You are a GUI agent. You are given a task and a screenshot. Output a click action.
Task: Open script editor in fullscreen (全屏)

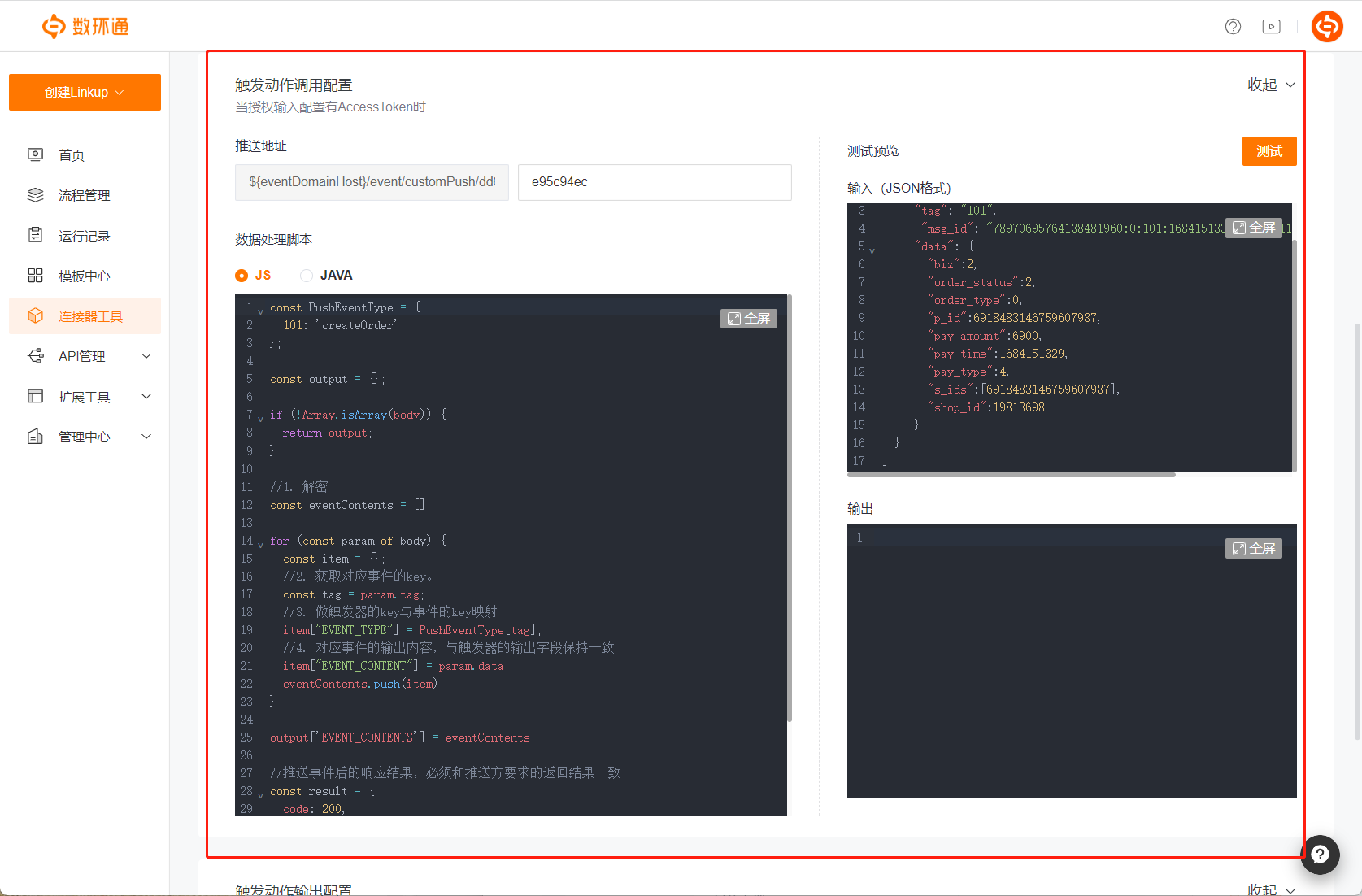tap(749, 319)
